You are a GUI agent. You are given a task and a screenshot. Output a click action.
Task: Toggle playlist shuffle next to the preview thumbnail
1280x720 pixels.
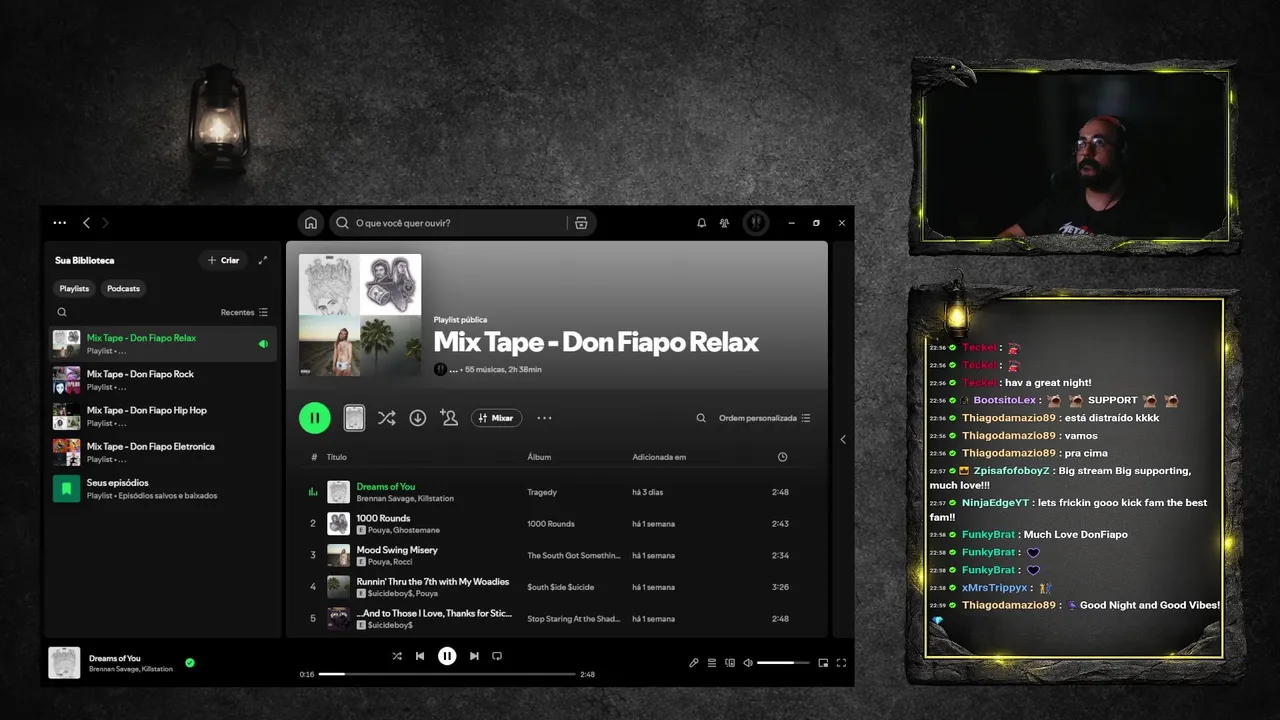[x=386, y=418]
